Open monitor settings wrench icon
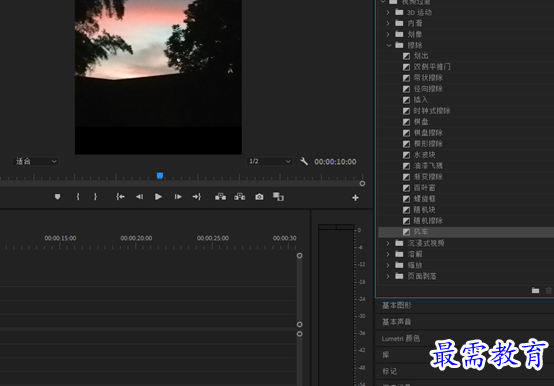Image resolution: width=554 pixels, height=386 pixels. tap(304, 161)
